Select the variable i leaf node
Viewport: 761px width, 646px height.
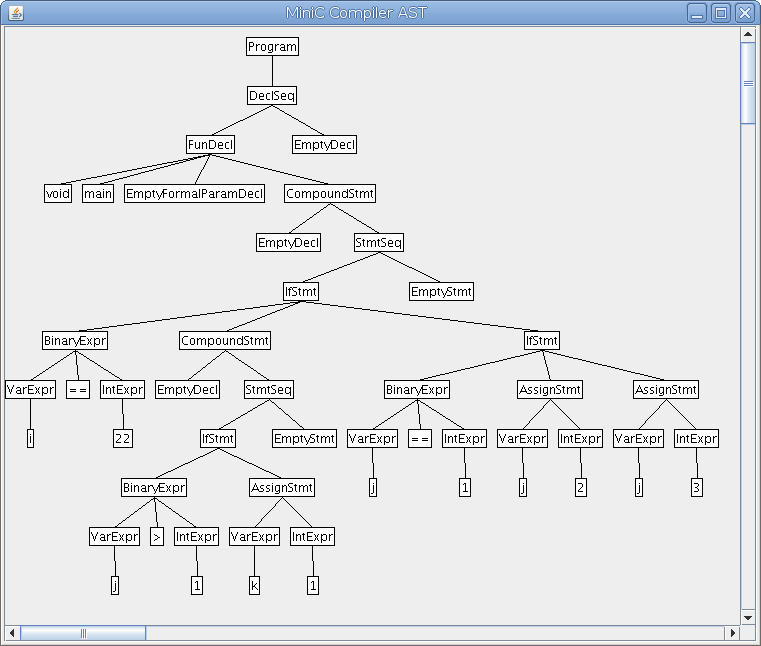(x=30, y=438)
